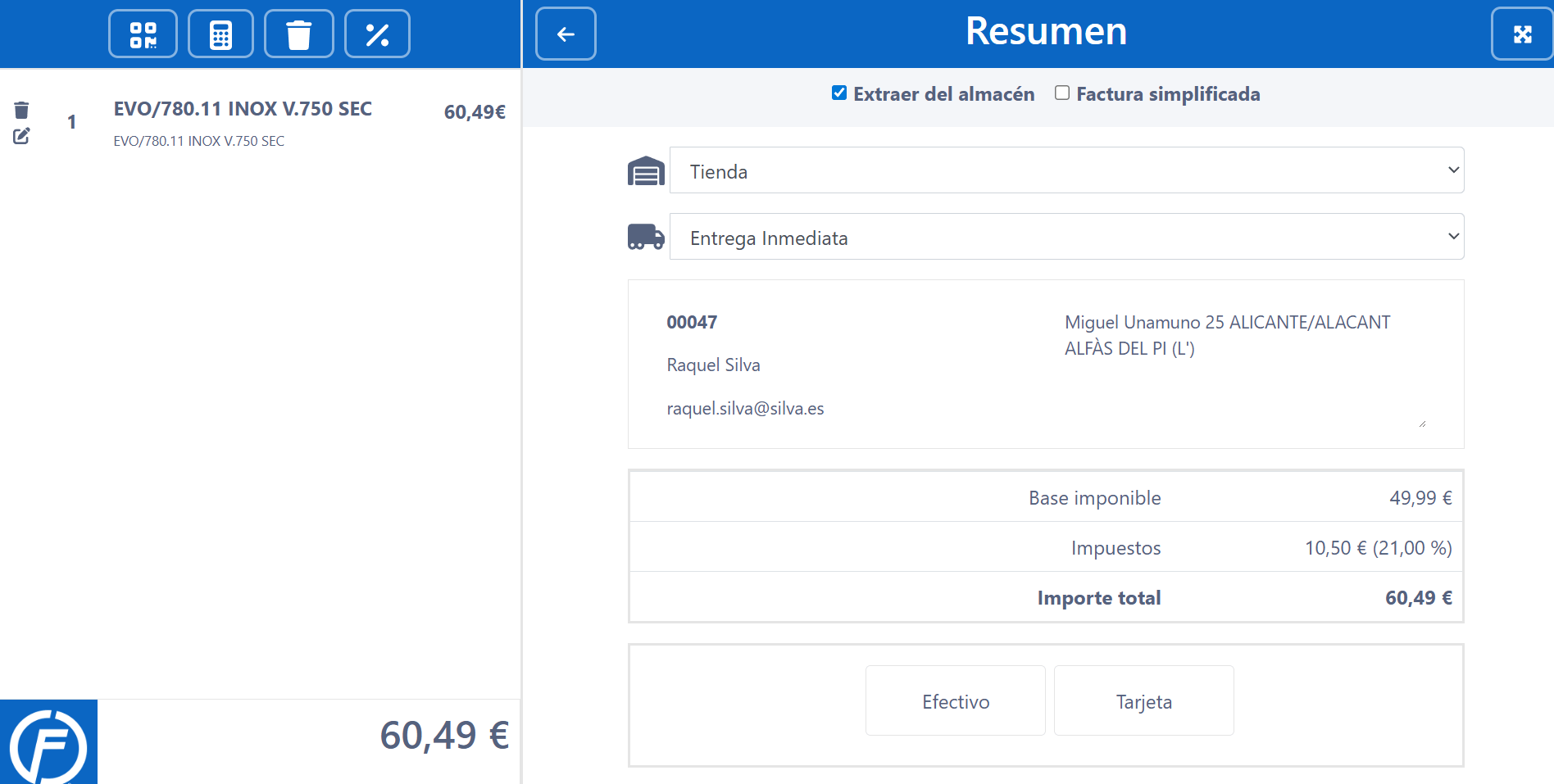Pay with Tarjeta
The height and width of the screenshot is (784, 1554).
(1144, 701)
